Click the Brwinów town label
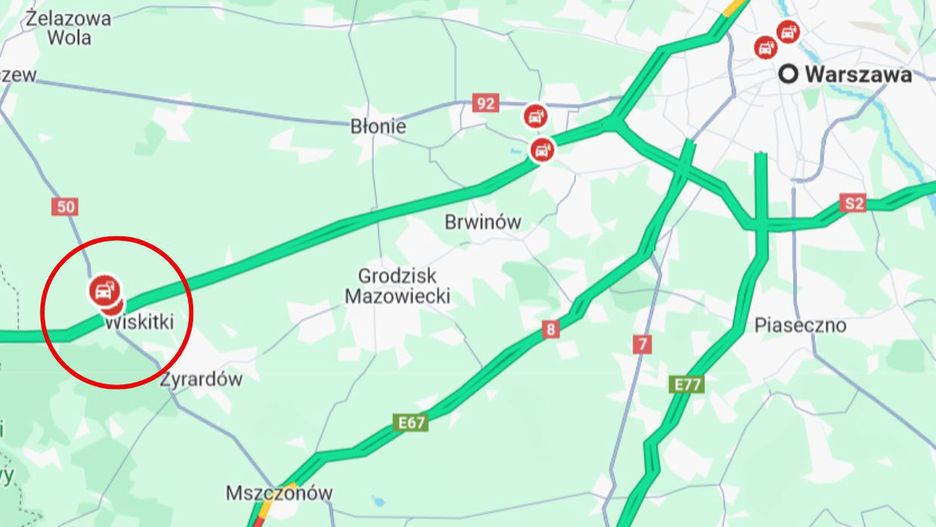Screen dimensions: 936x527 483,222
